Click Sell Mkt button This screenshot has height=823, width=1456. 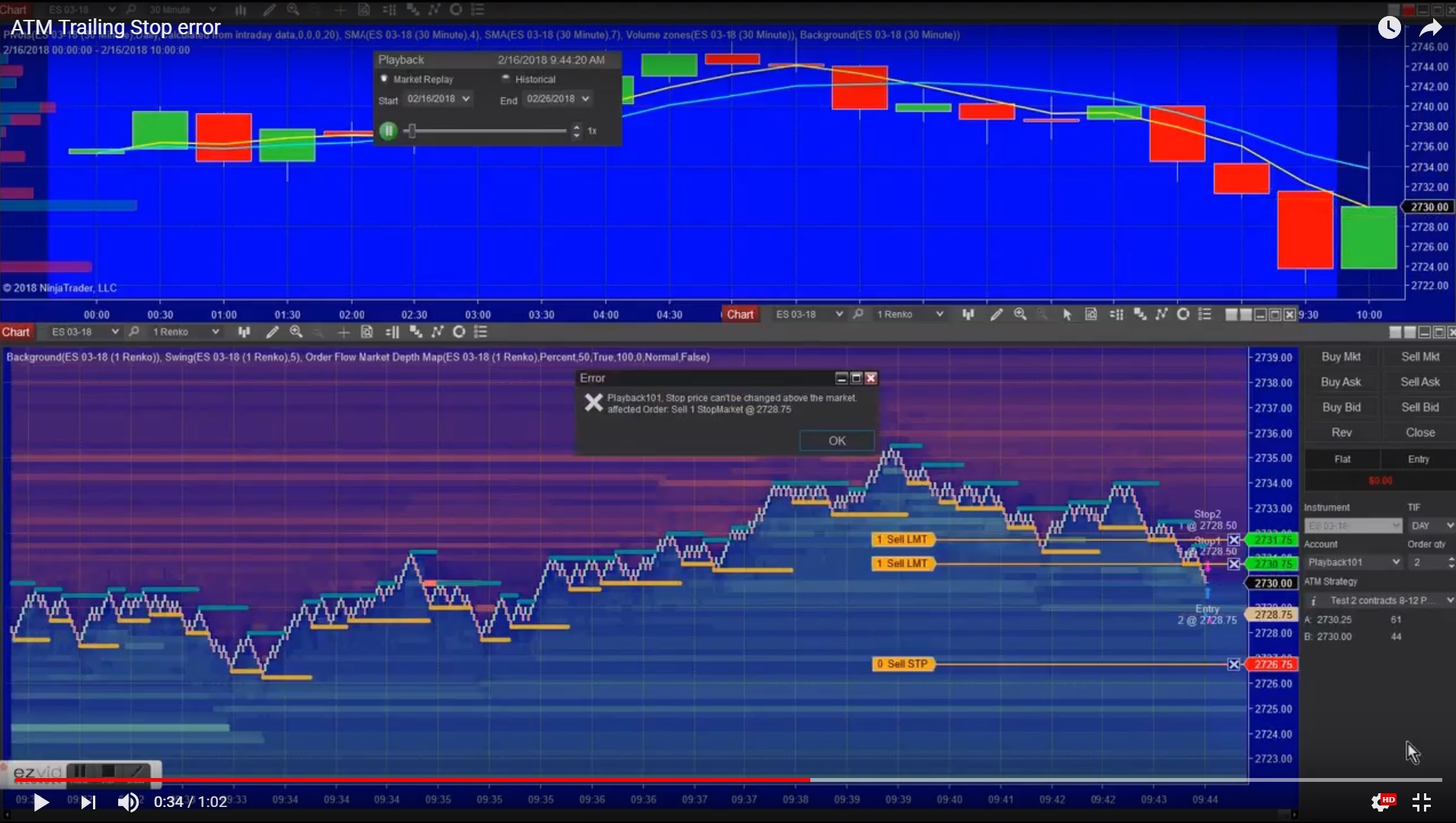[1420, 357]
